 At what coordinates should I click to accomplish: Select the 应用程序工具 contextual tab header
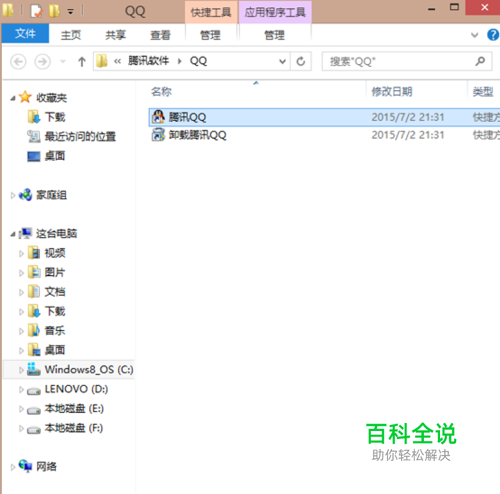tap(275, 12)
